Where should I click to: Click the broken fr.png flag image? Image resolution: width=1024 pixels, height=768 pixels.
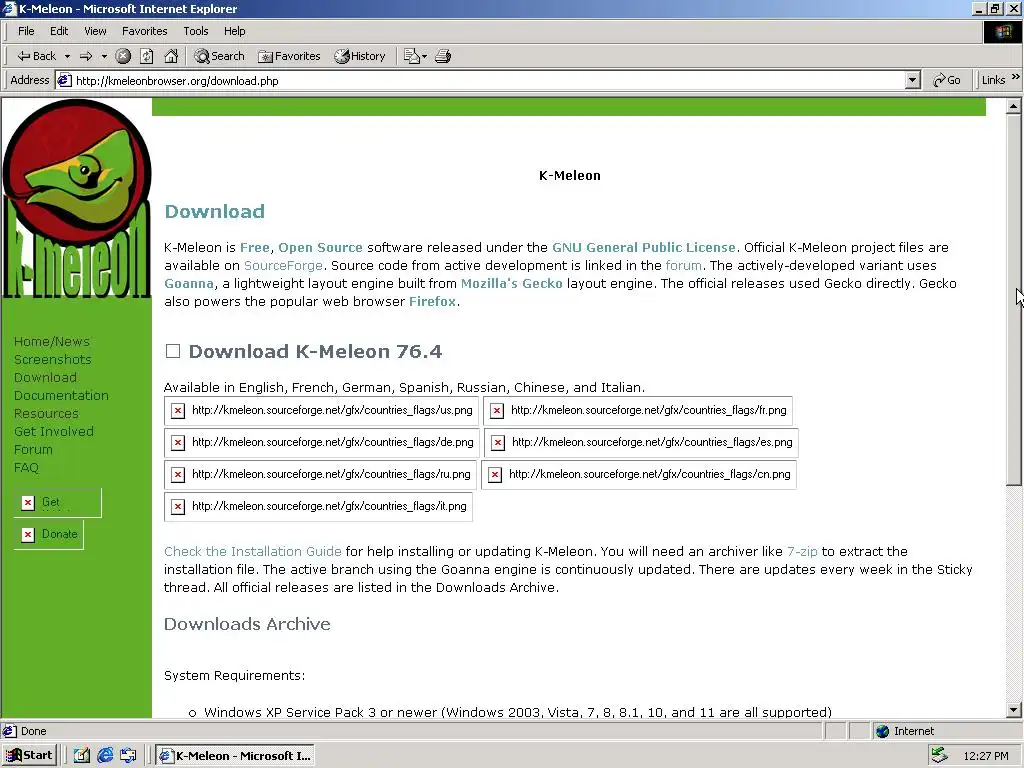[638, 410]
